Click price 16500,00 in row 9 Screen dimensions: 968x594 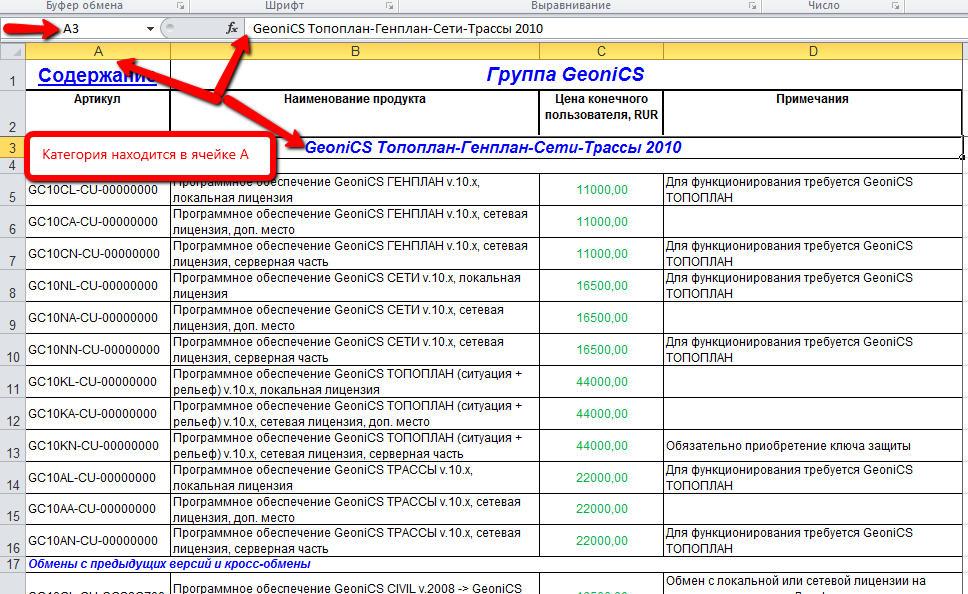pos(601,318)
